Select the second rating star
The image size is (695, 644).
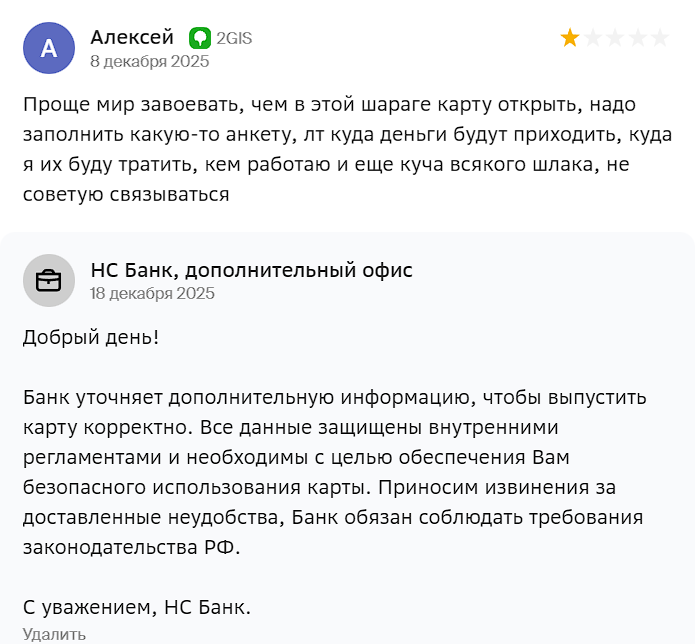[592, 38]
